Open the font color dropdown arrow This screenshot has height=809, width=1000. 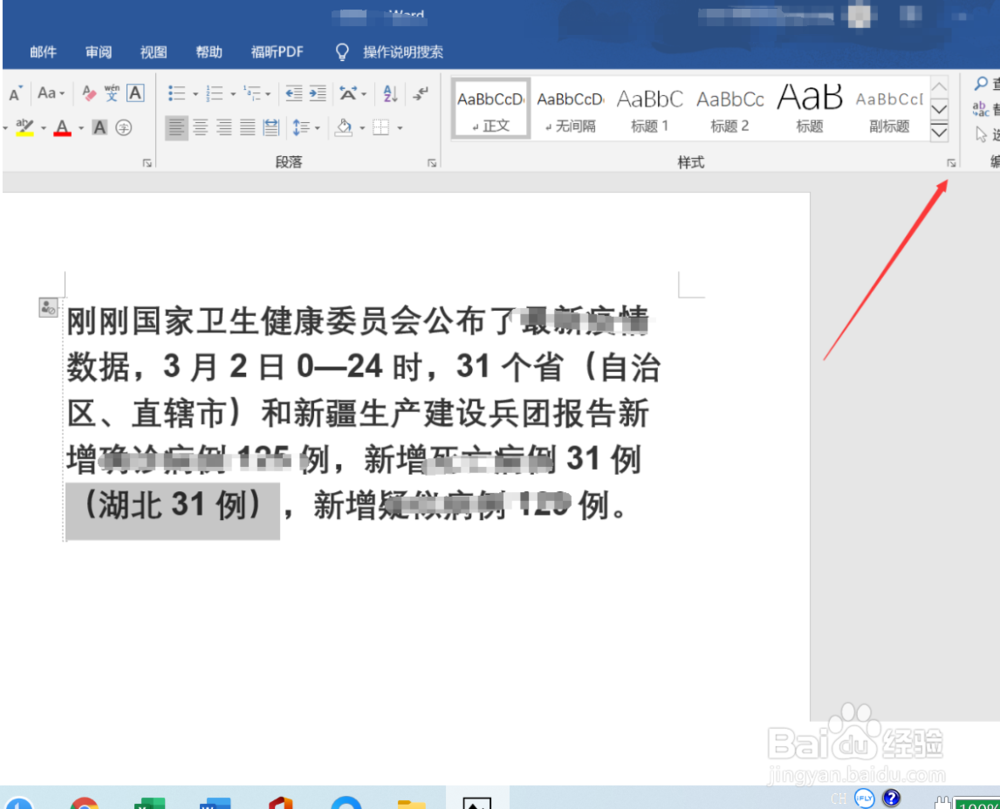tap(81, 128)
